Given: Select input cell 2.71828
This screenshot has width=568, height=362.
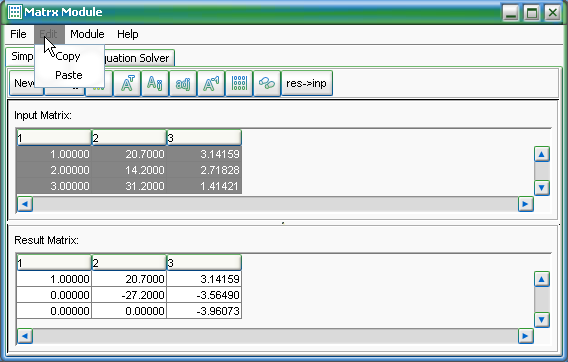Looking at the screenshot, I should tap(204, 170).
